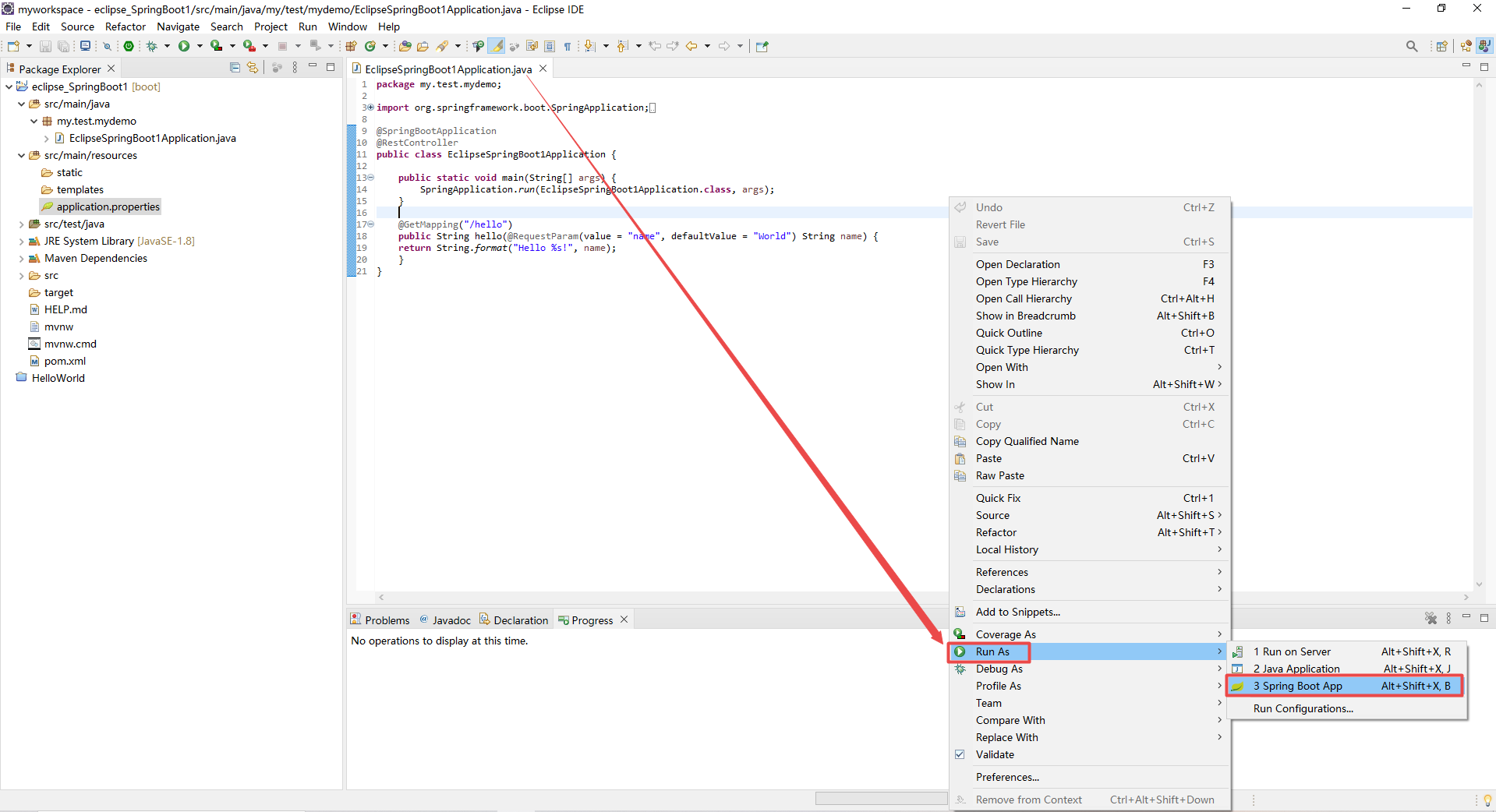Viewport: 1496px width, 812px height.
Task: Select Java Application in Run As submenu
Action: [1347, 669]
